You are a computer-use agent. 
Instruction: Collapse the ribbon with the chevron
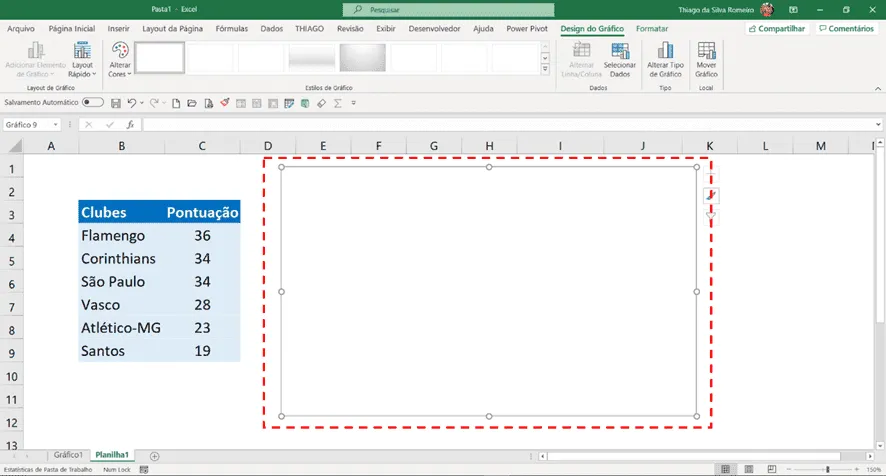click(x=878, y=88)
